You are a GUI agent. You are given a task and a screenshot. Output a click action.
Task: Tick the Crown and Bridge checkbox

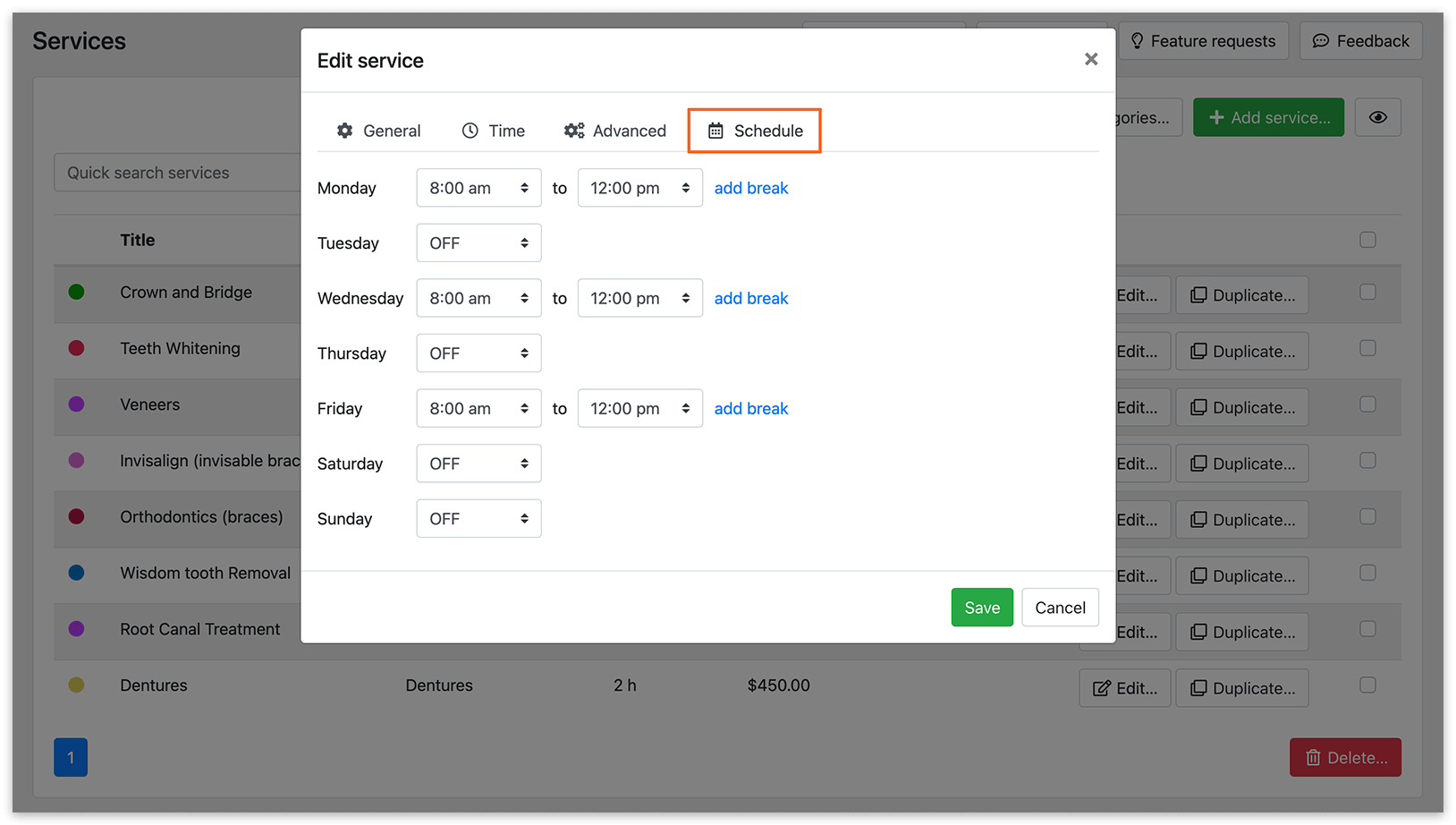pos(1367,292)
